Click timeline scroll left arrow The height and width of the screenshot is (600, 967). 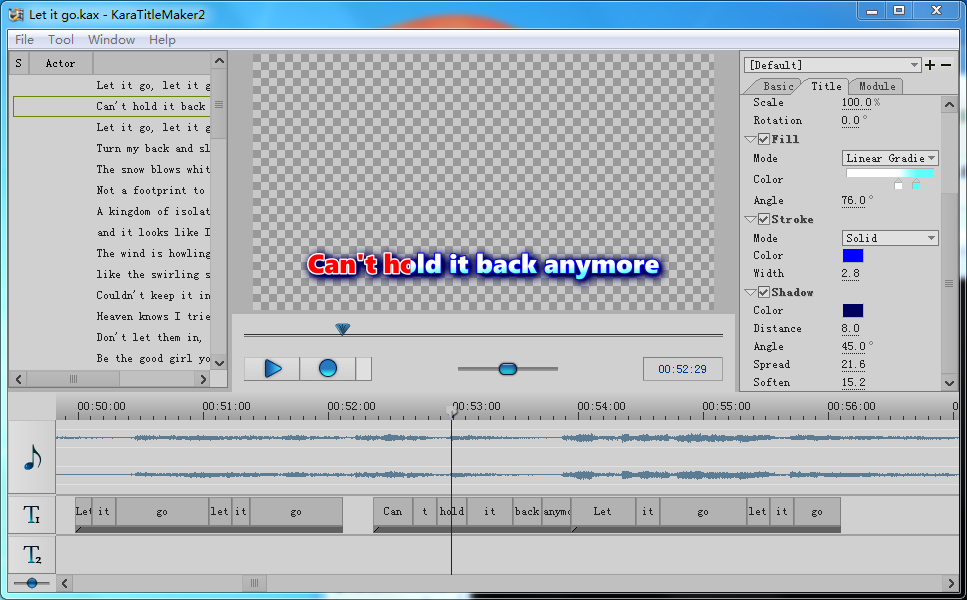pos(65,583)
